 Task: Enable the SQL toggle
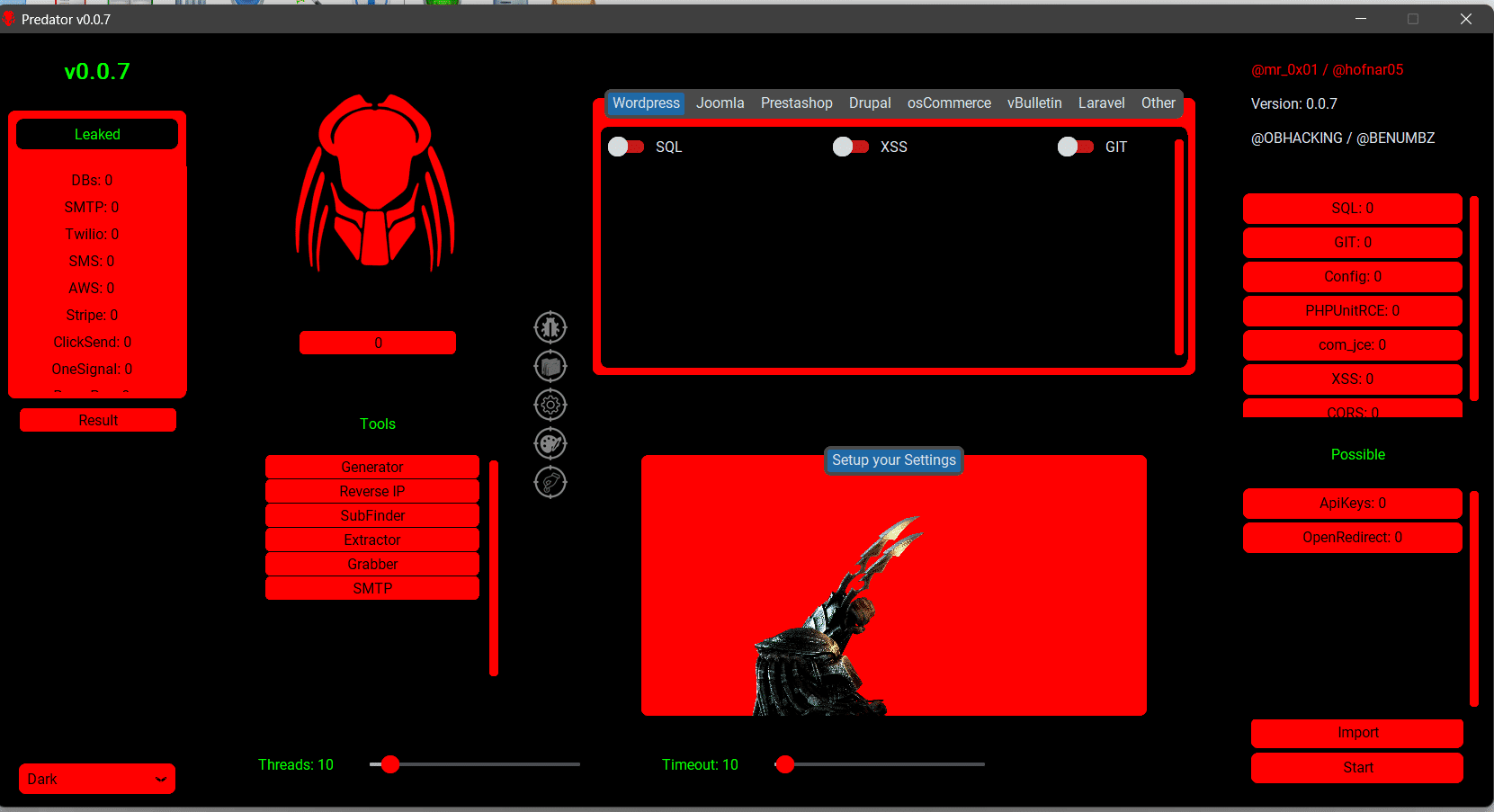tap(626, 146)
